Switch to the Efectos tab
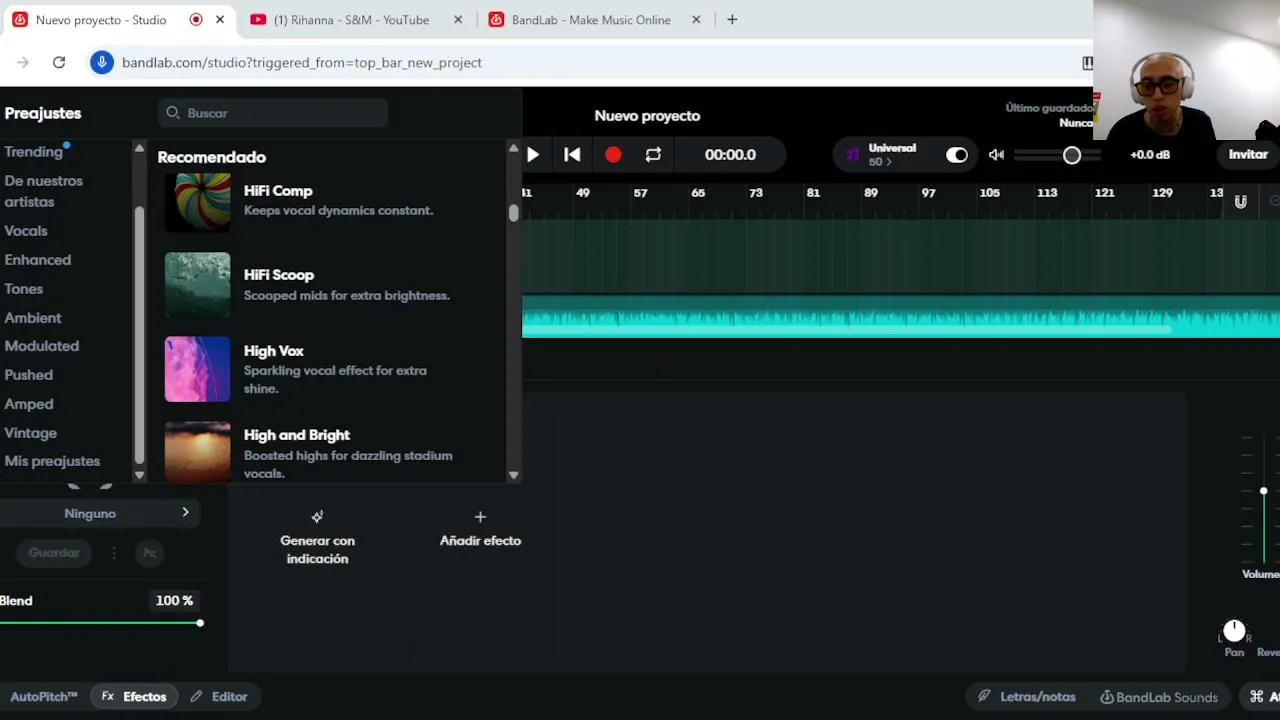 [134, 697]
